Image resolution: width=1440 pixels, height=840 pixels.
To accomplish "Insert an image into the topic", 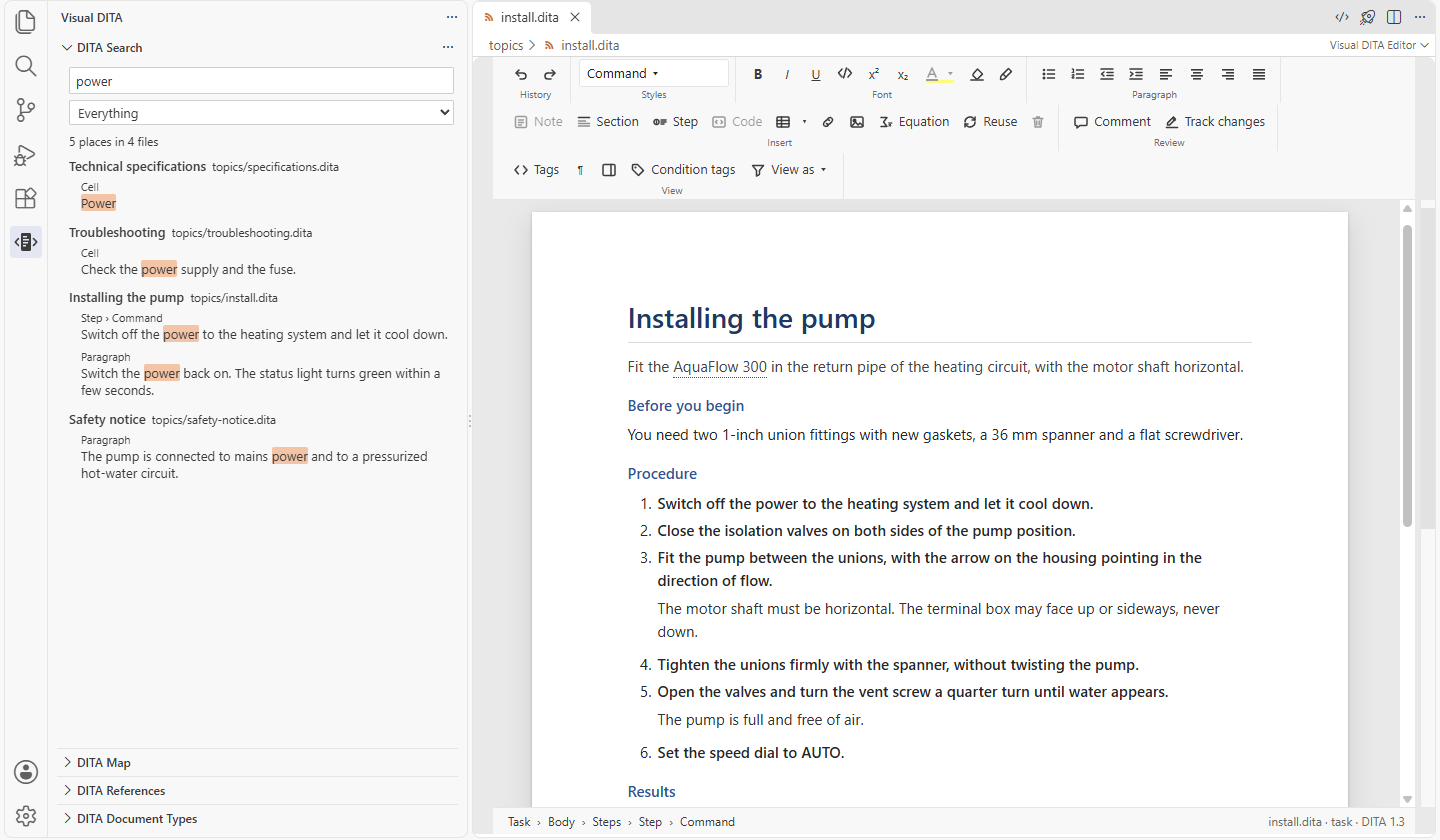I will click(857, 122).
